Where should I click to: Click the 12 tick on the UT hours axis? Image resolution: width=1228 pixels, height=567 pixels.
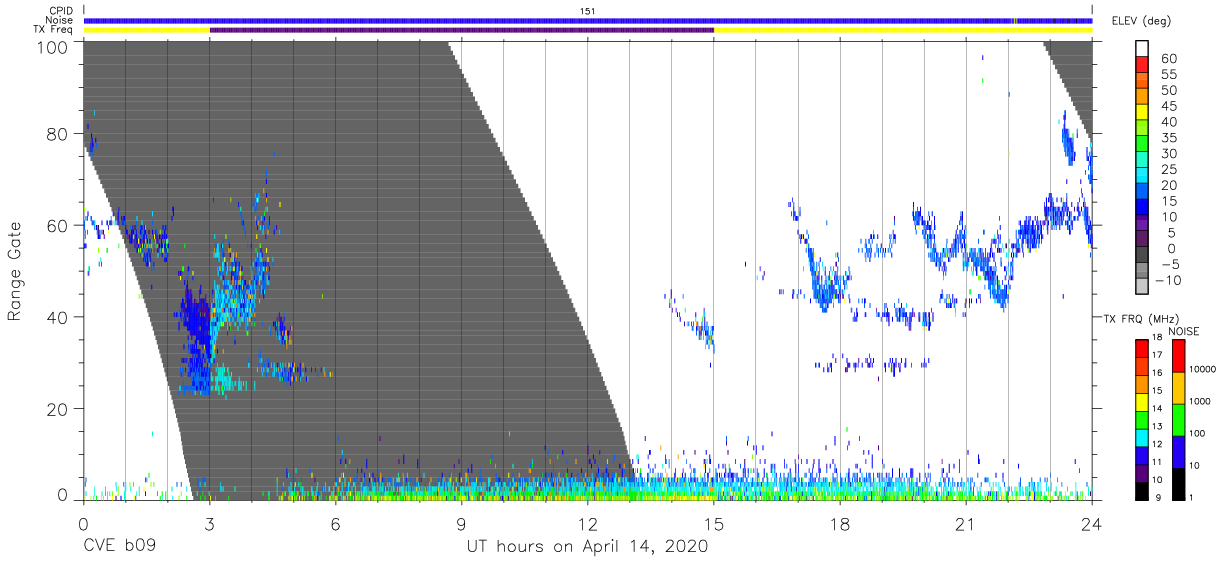point(588,523)
